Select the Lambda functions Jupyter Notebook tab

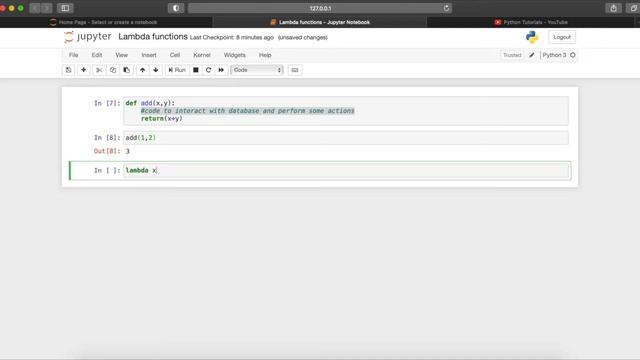(320, 22)
